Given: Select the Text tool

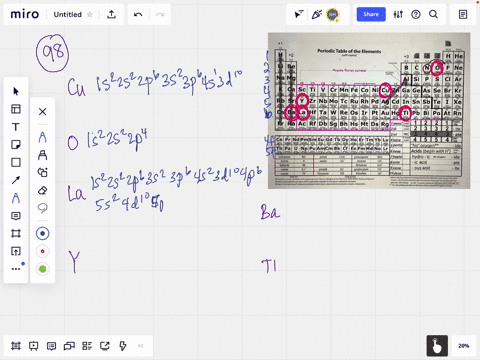Looking at the screenshot, I should (16, 127).
